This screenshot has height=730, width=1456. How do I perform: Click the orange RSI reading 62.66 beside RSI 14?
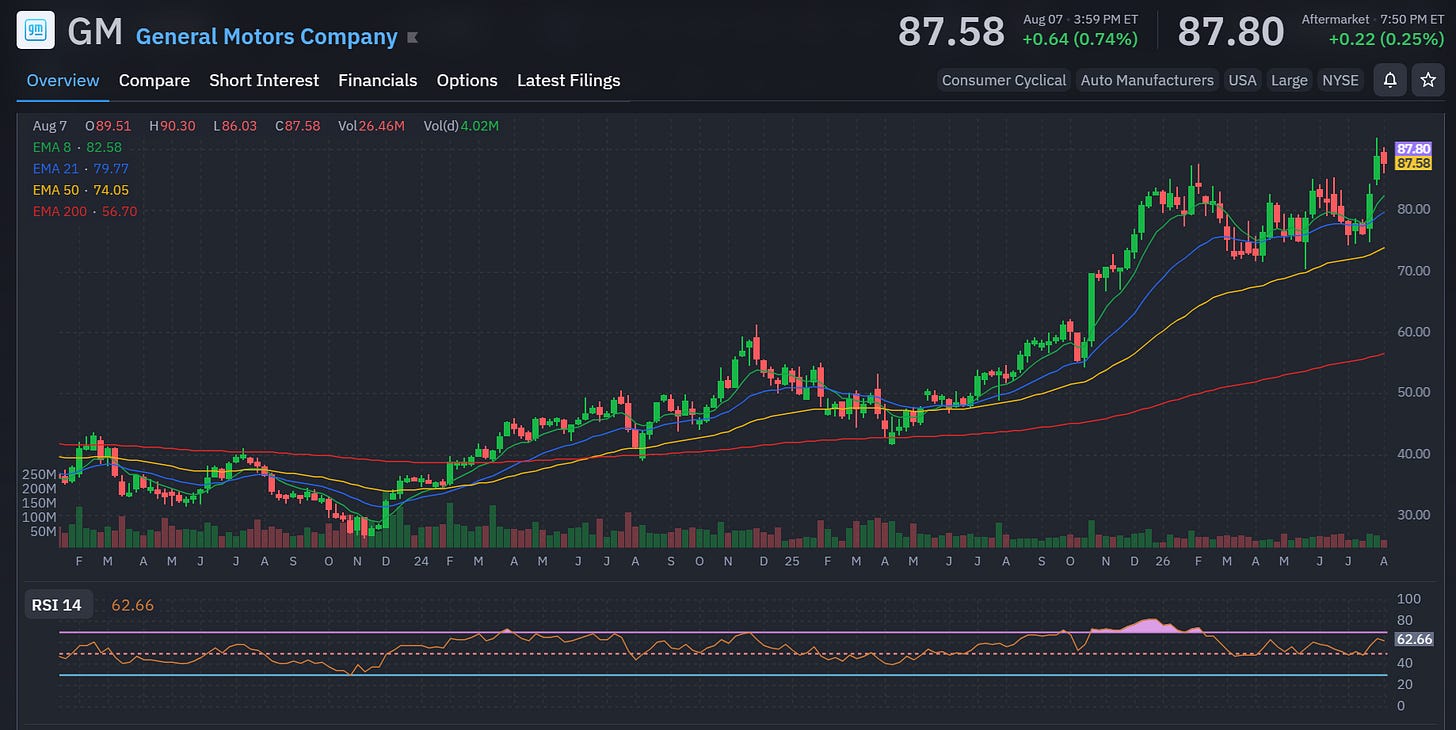133,605
